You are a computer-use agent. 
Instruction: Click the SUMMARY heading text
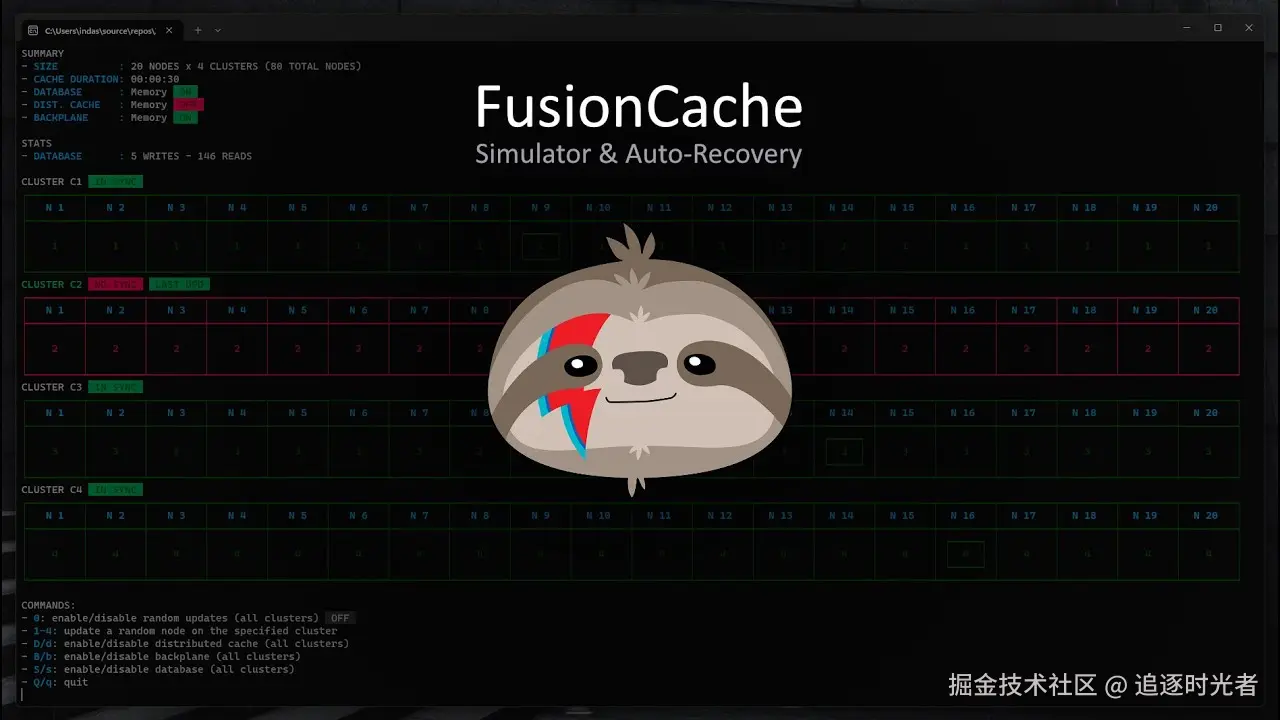43,54
